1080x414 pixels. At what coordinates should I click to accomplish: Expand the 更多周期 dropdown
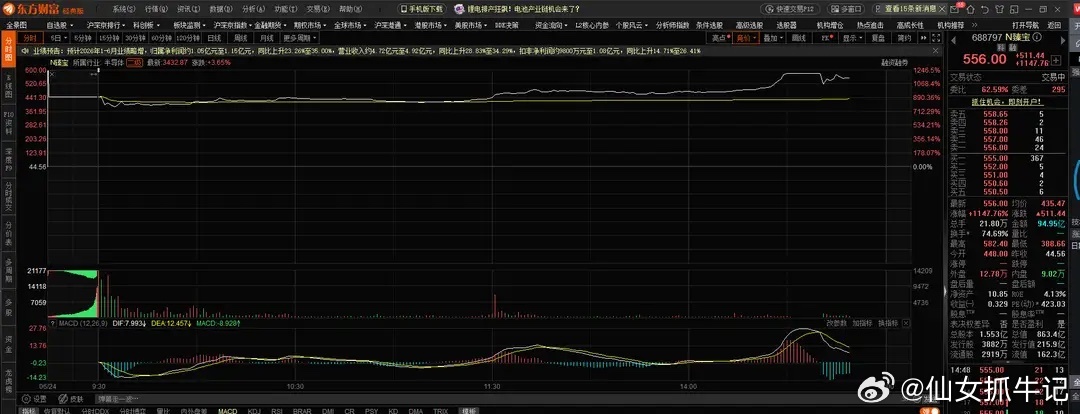(300, 38)
